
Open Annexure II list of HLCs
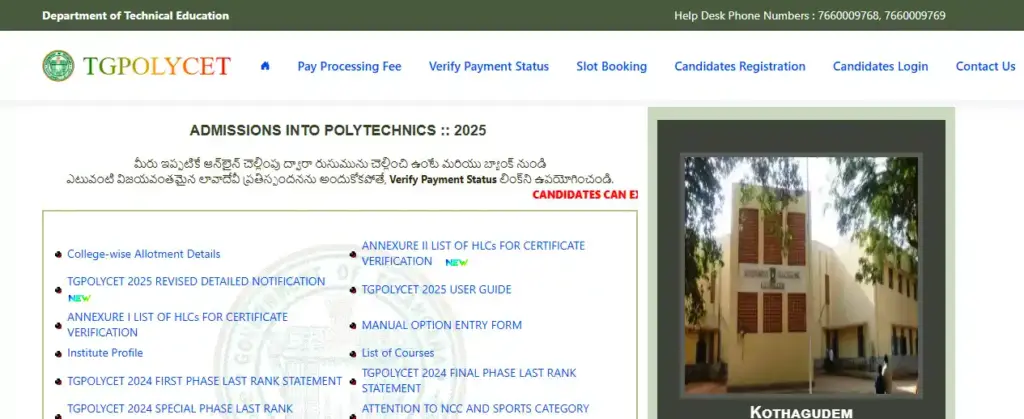[x=473, y=253]
